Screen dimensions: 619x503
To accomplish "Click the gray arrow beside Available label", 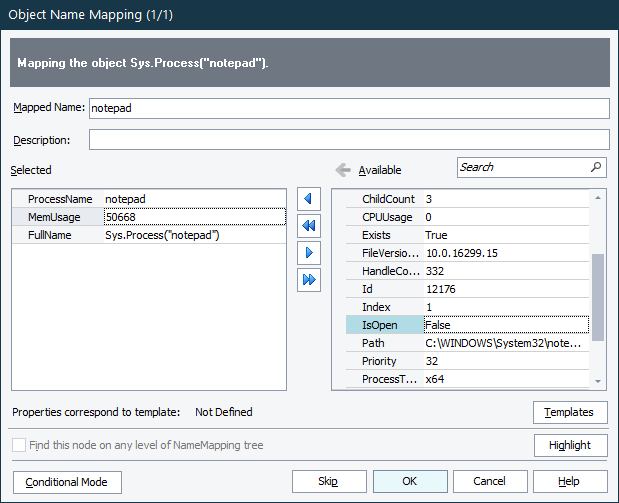I will [342, 170].
